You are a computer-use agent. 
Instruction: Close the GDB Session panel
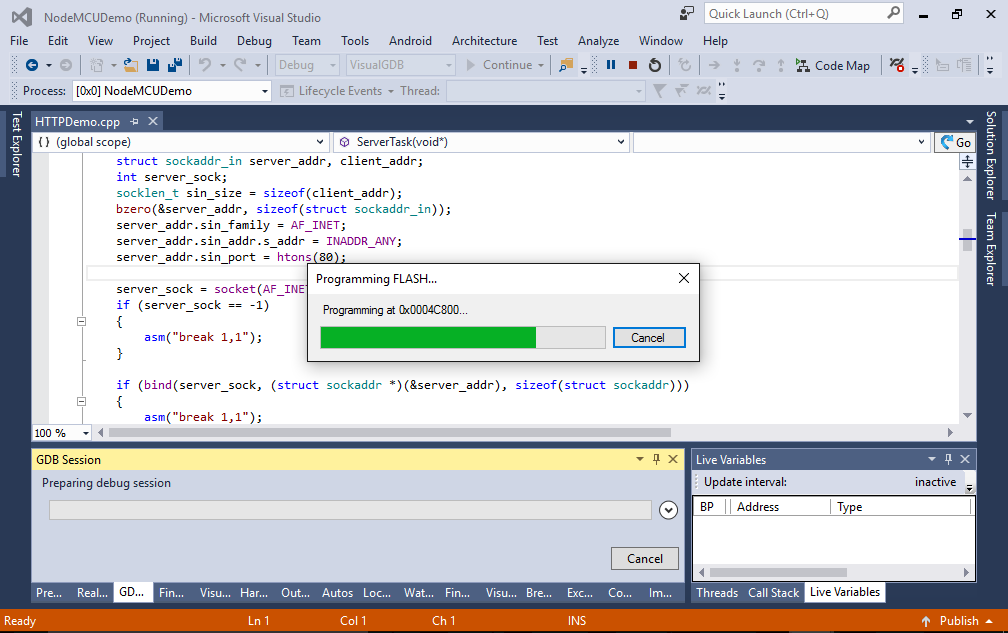(x=673, y=459)
